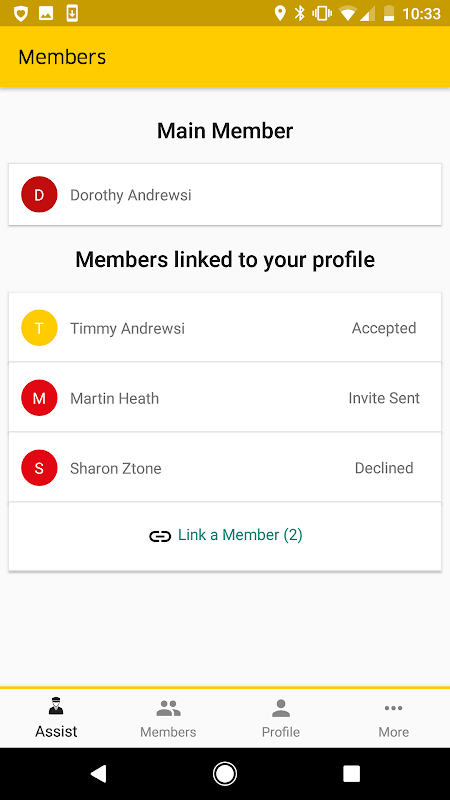Viewport: 450px width, 800px height.
Task: Open the Dorothy Andrewsi main member name
Action: pos(131,195)
